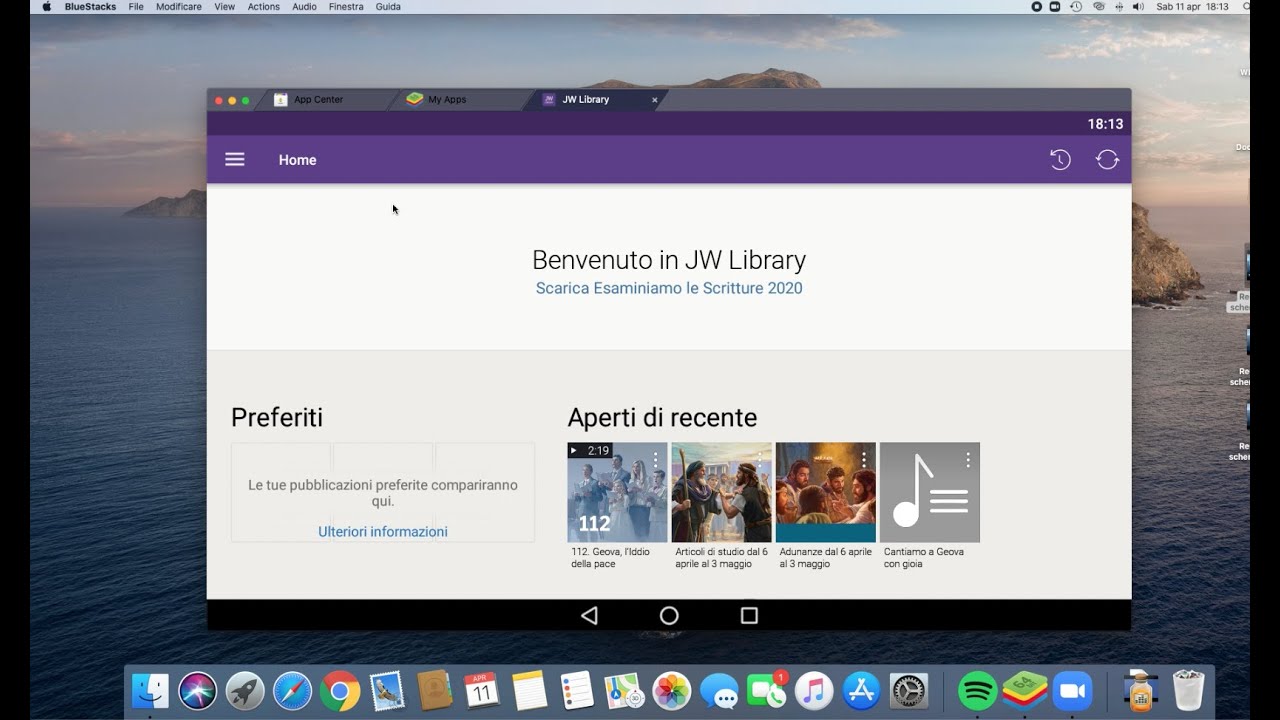Viewport: 1280px width, 720px height.
Task: Tap the sync refresh icon
Action: pyautogui.click(x=1107, y=160)
